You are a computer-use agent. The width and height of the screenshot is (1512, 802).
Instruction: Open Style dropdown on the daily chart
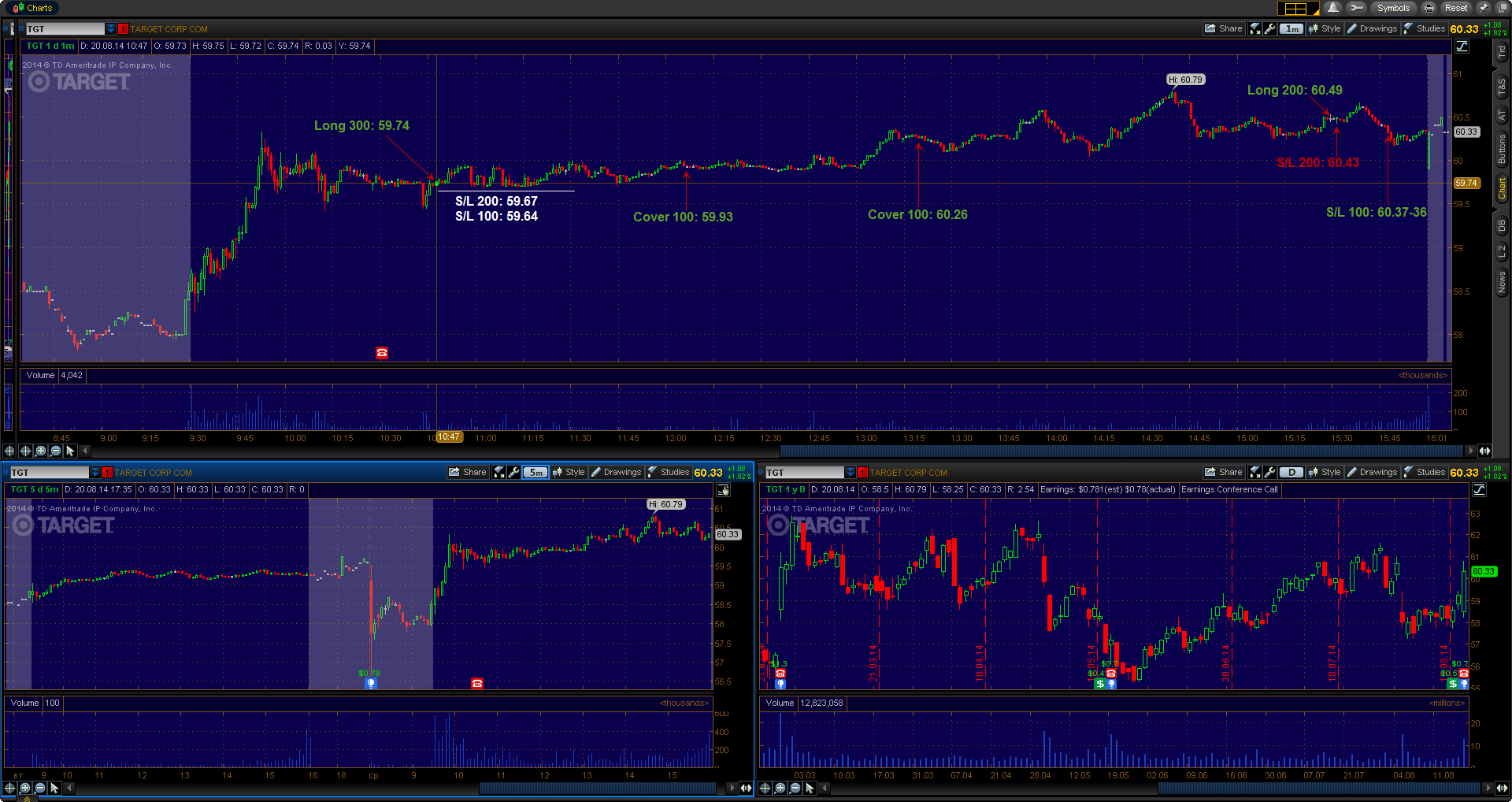tap(1325, 472)
